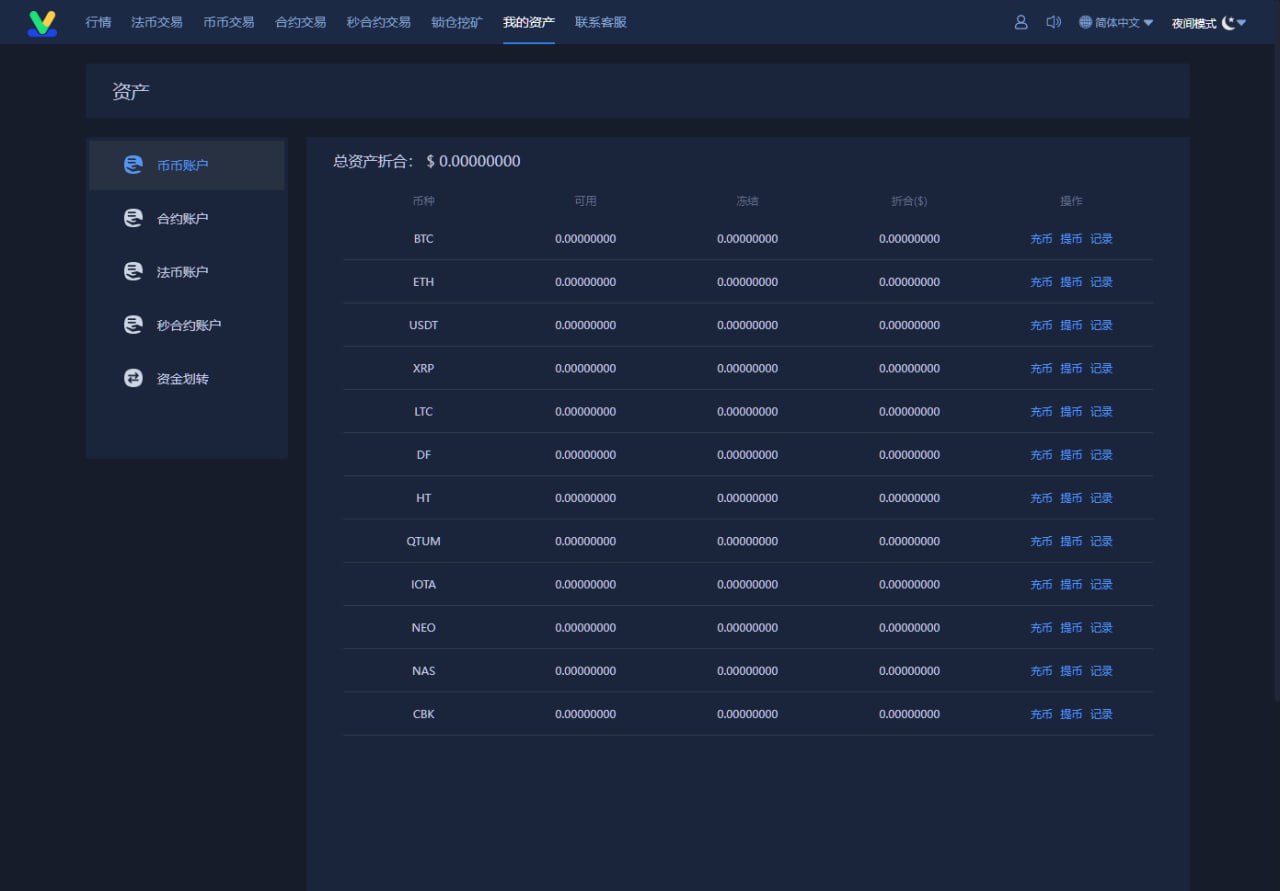
Task: Open the 秒合约交易 menu item
Action: click(379, 22)
